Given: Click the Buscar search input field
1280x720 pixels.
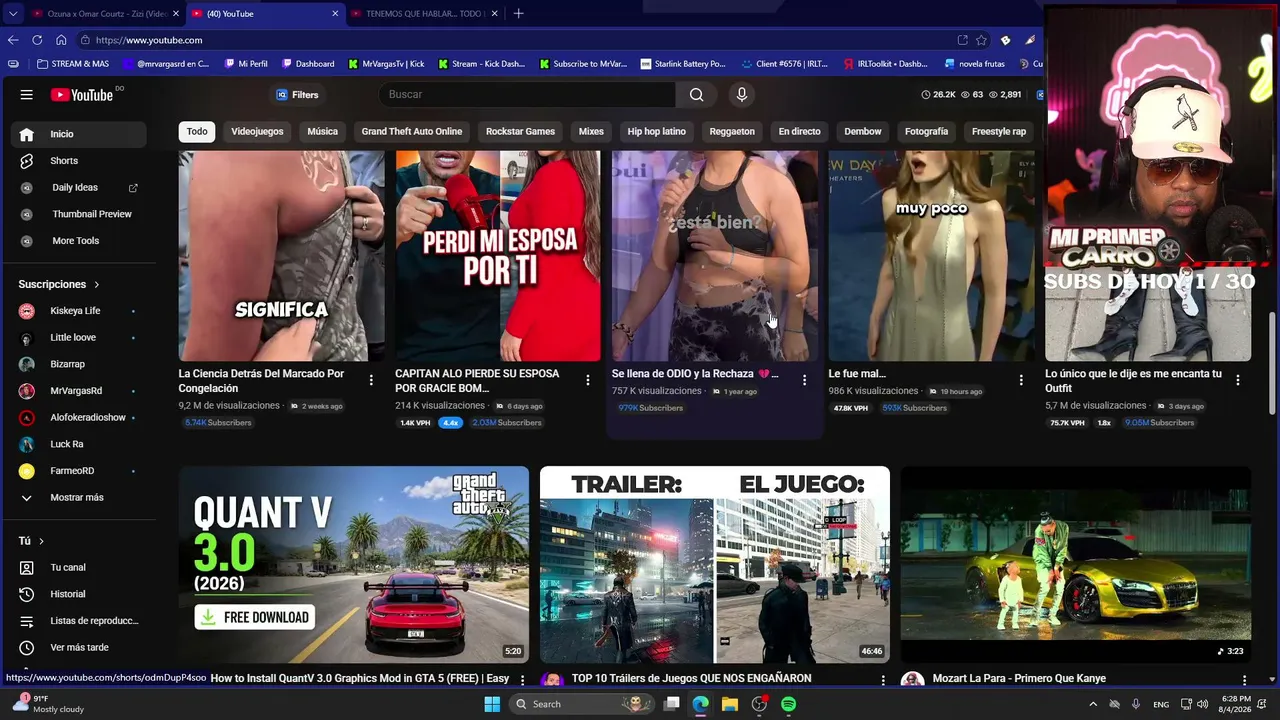Looking at the screenshot, I should [x=528, y=95].
